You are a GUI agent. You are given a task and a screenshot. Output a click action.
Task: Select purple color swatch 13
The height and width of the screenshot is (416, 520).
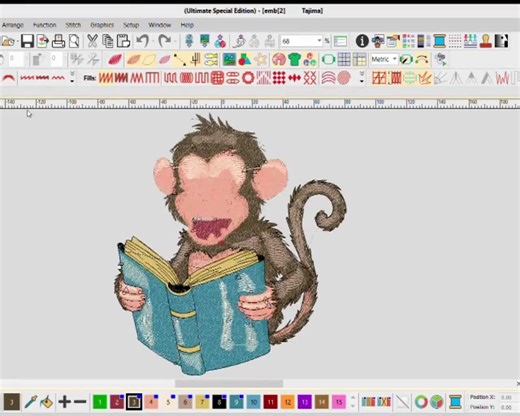point(304,402)
